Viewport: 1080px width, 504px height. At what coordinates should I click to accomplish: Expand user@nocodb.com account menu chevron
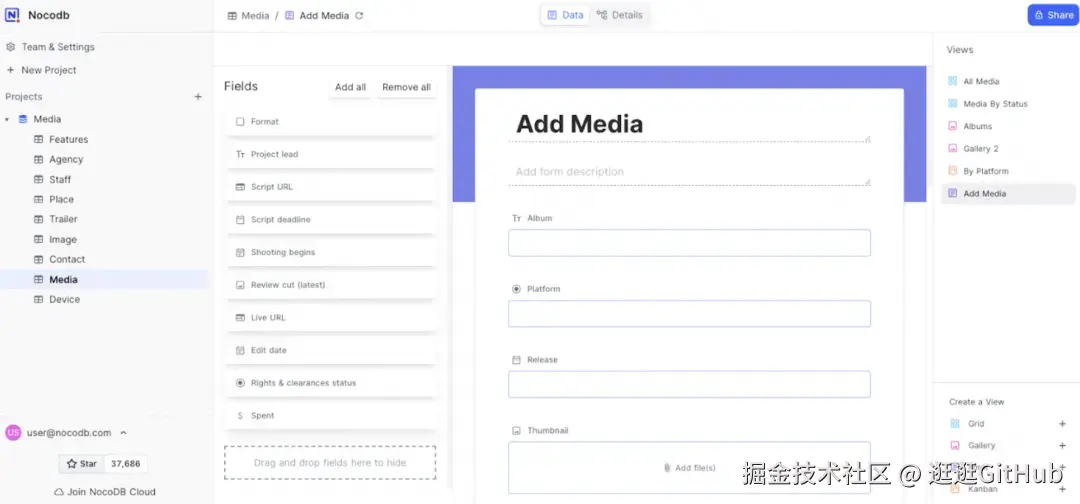point(123,433)
